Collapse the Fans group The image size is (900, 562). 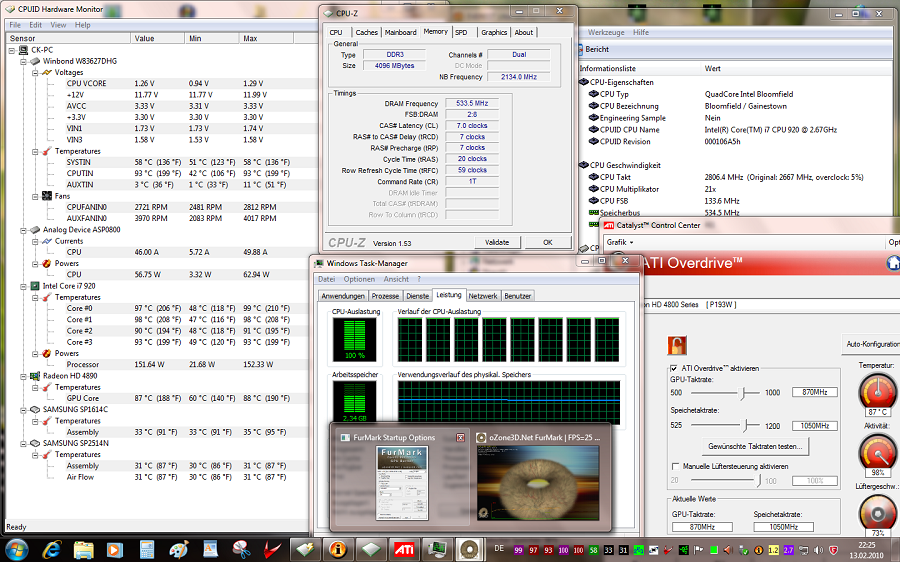[x=35, y=196]
